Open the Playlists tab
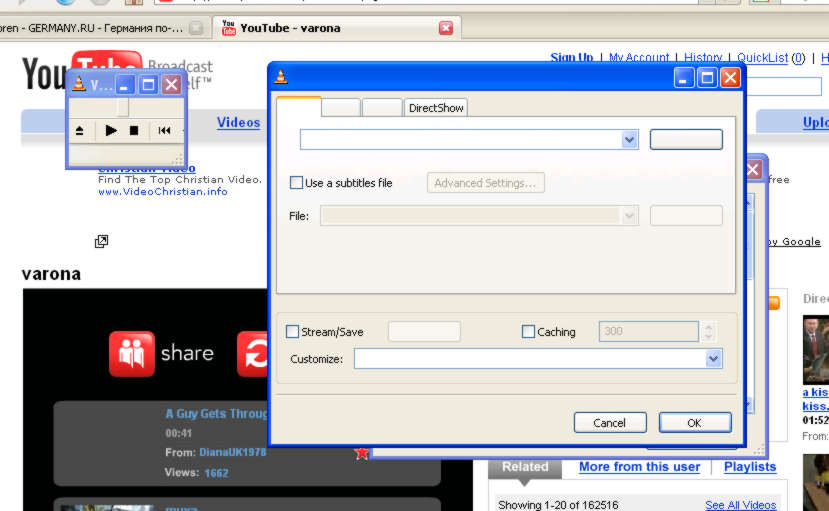Screen dimensions: 829x511 coord(750,467)
